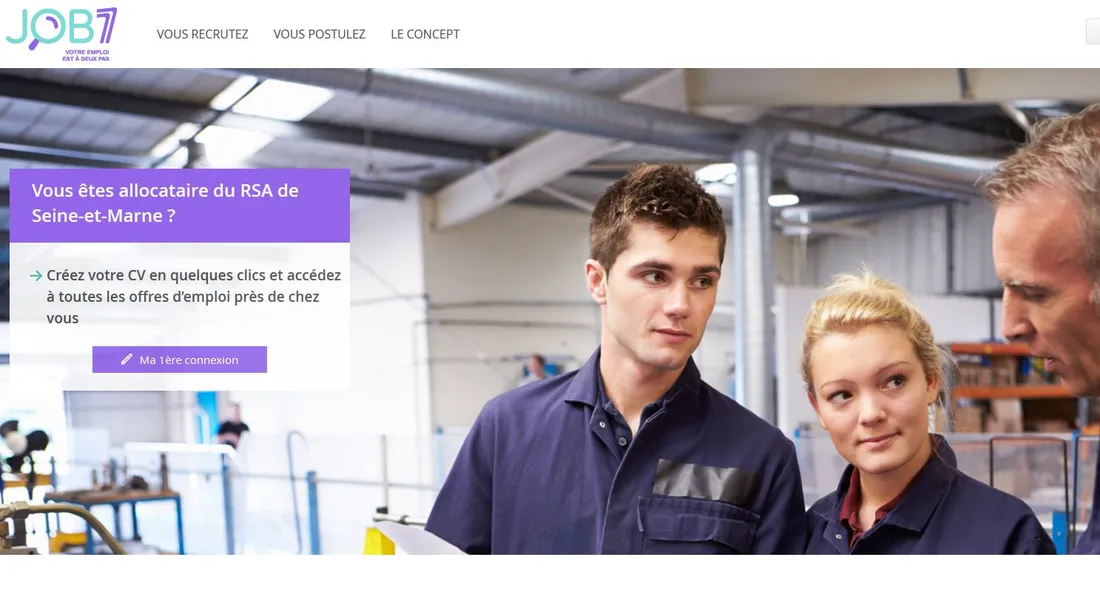The width and height of the screenshot is (1100, 614).
Task: Click the magnifying glass in the logo
Action: click(x=46, y=31)
